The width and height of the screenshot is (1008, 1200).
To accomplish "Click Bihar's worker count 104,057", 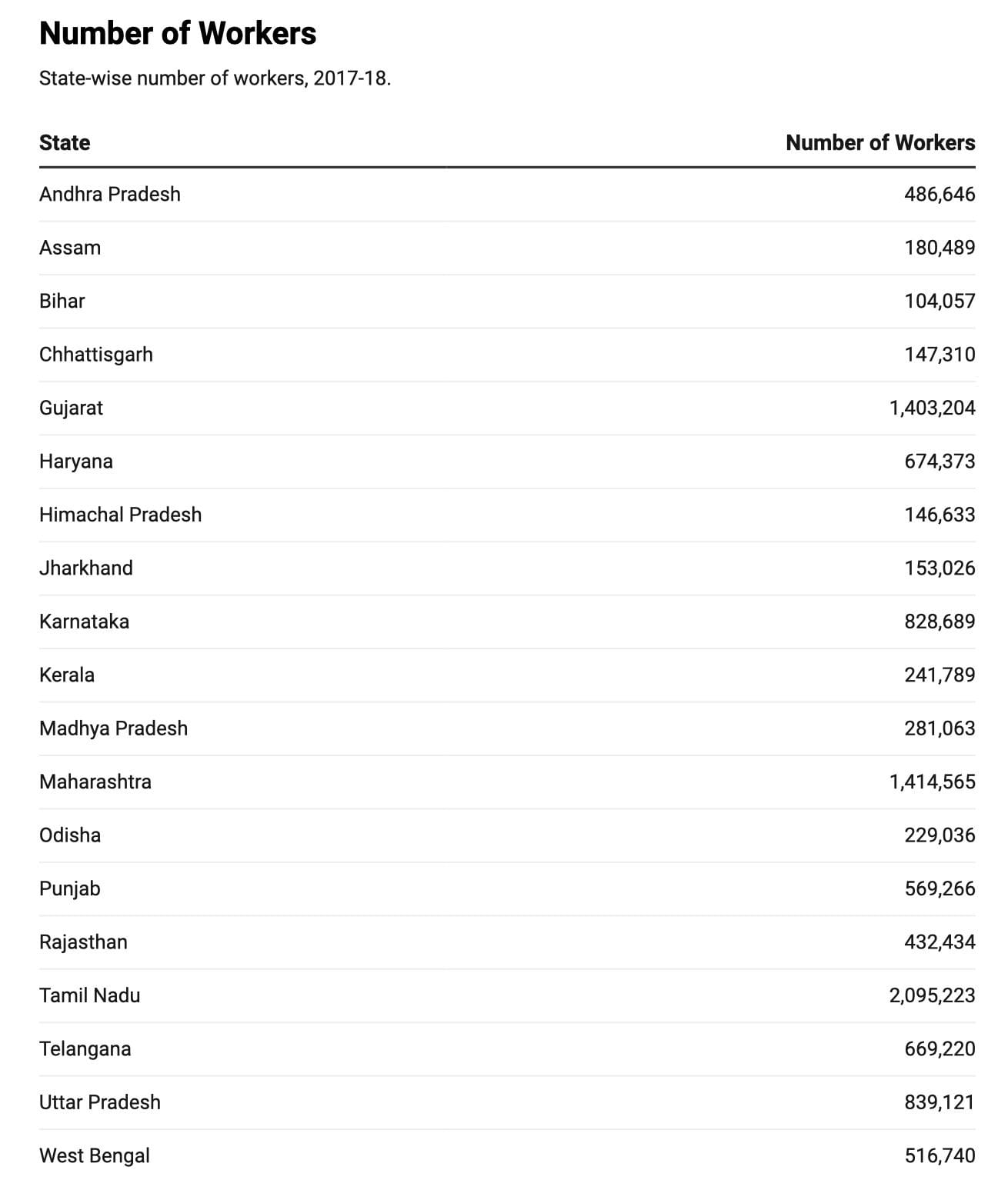I will 939,301.
